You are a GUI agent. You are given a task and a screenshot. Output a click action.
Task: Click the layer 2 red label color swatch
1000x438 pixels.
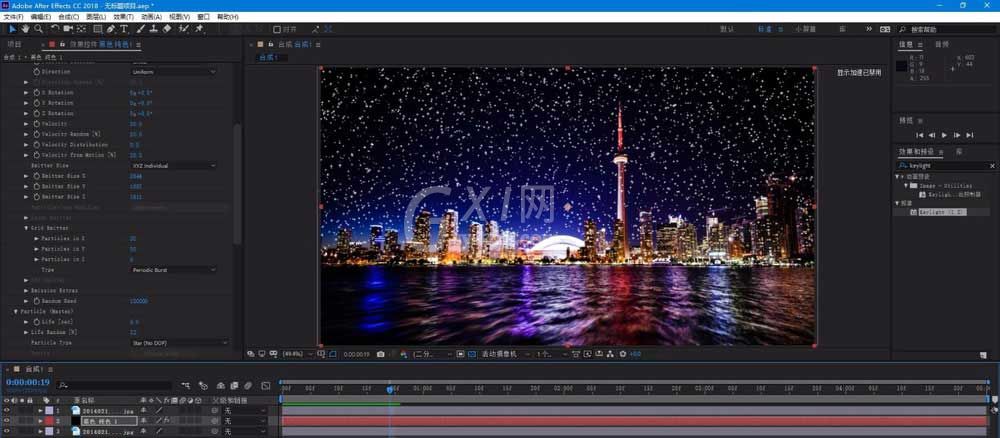[x=49, y=421]
